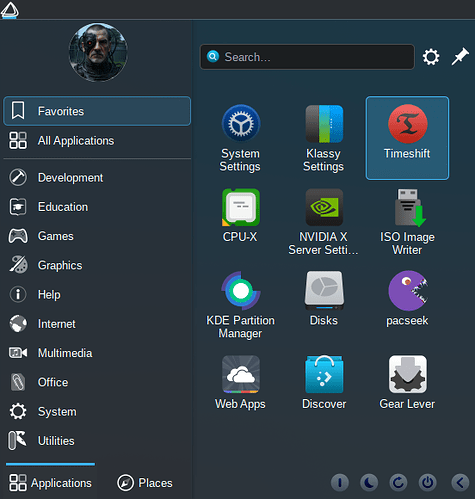Open NVIDIA X Server Settings

pyautogui.click(x=324, y=221)
